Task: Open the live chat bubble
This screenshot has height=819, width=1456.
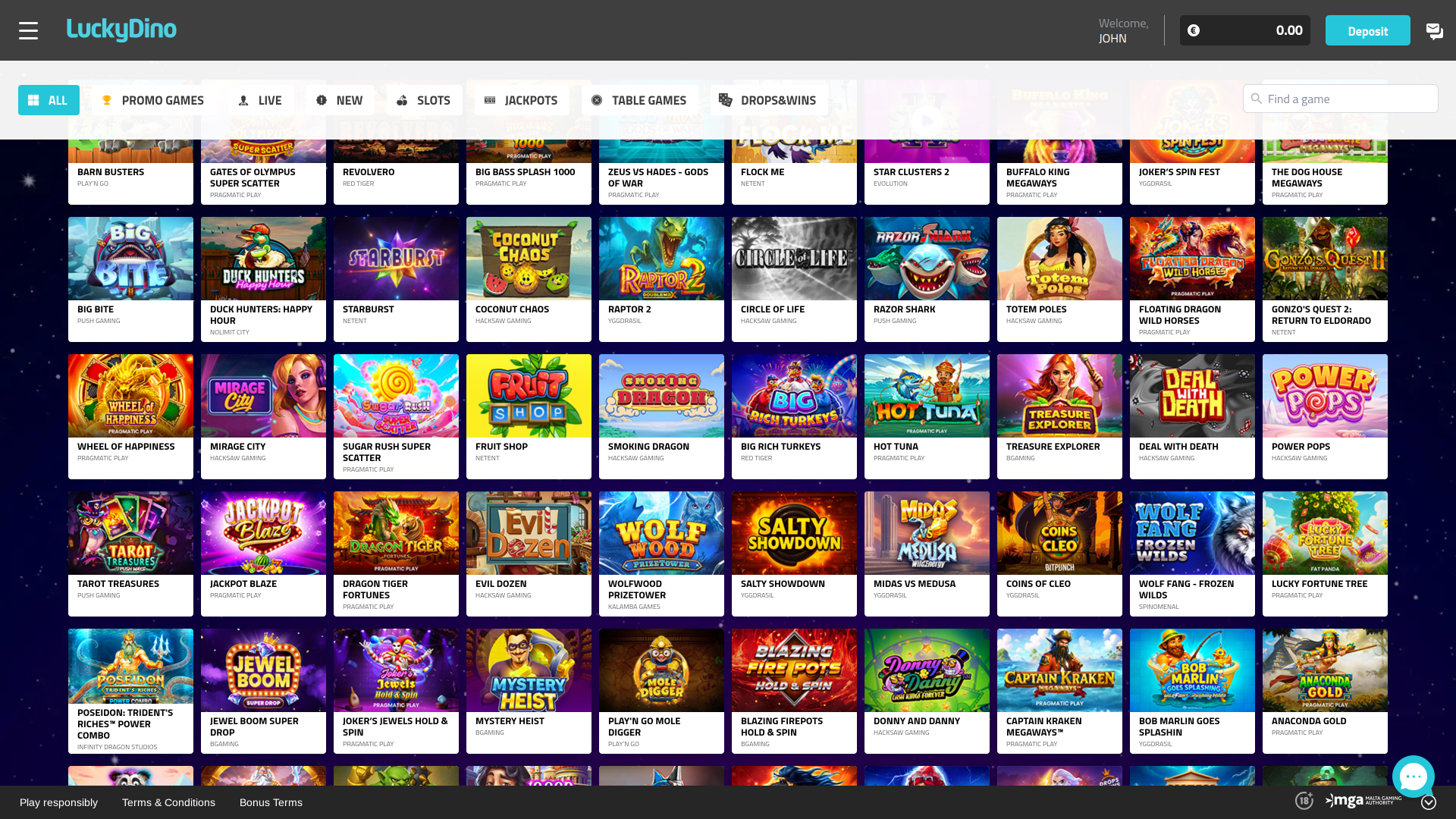Action: (1413, 776)
